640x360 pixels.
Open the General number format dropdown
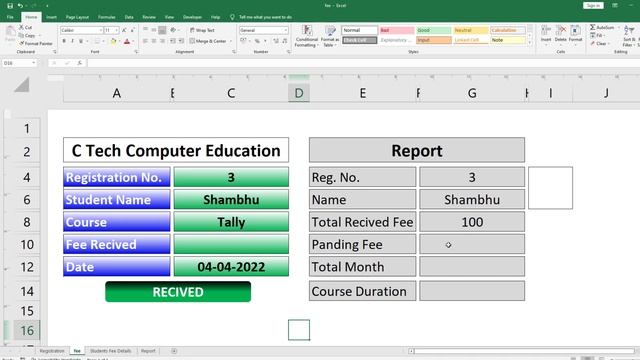(285, 30)
